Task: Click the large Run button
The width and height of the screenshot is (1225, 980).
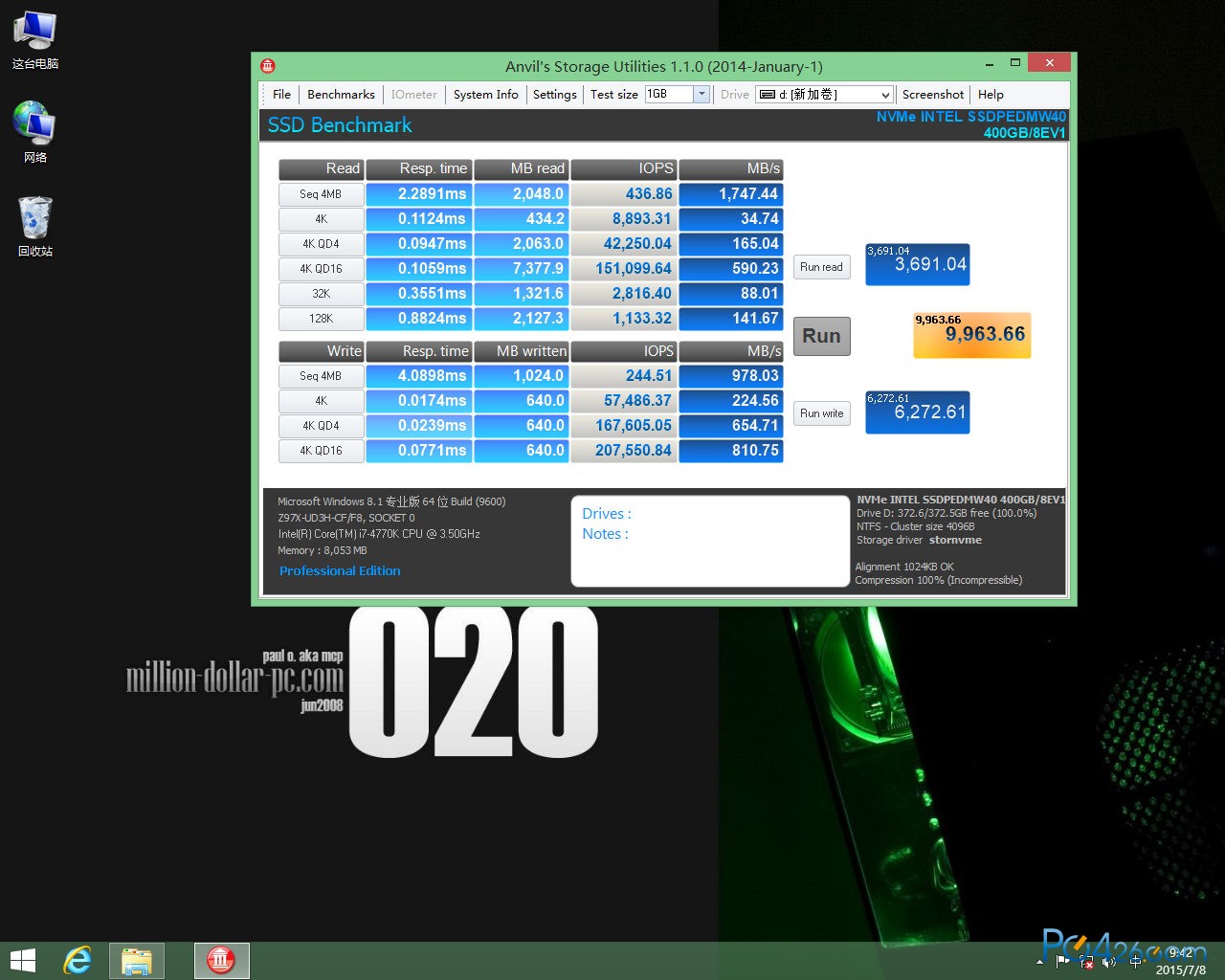Action: coord(821,336)
